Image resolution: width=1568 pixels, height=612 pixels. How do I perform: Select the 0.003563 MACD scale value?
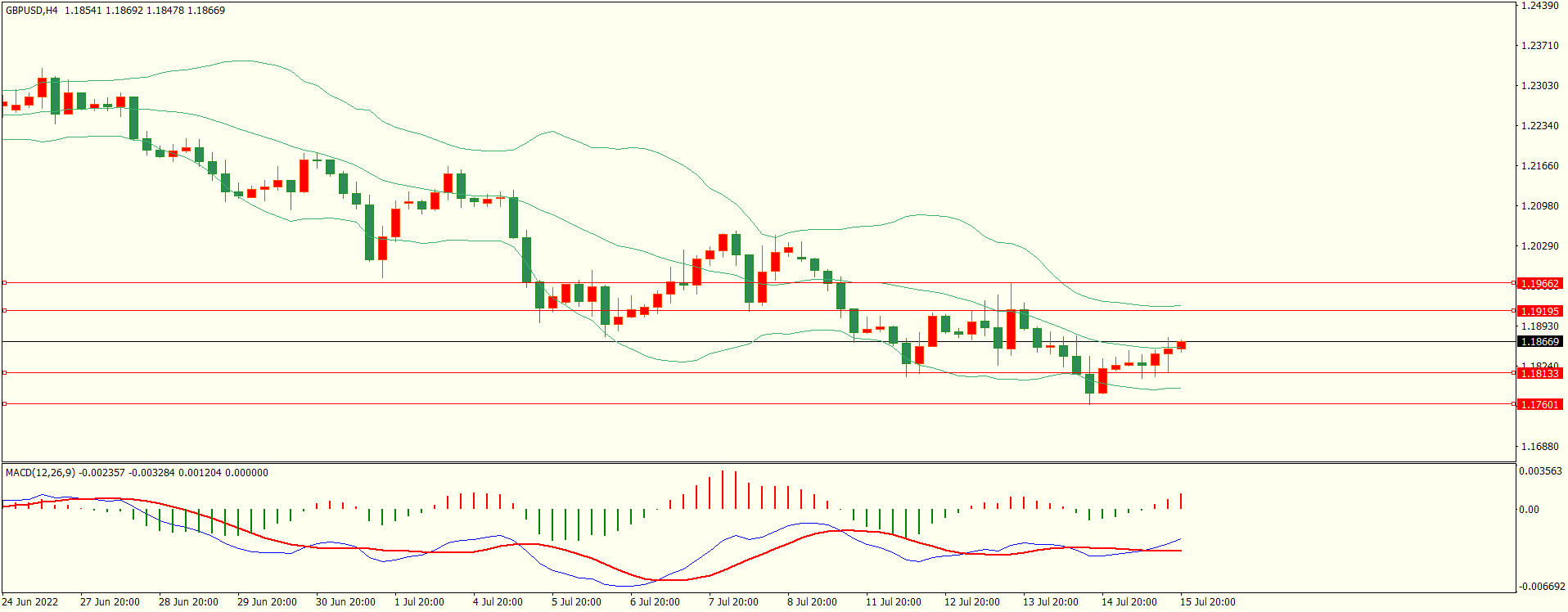click(1540, 471)
